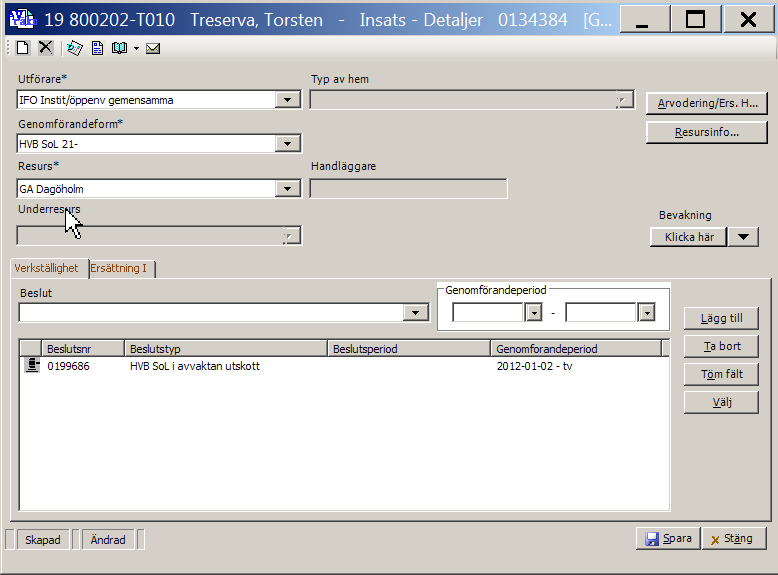Click the Genomförandeperiod end date field

click(x=601, y=313)
